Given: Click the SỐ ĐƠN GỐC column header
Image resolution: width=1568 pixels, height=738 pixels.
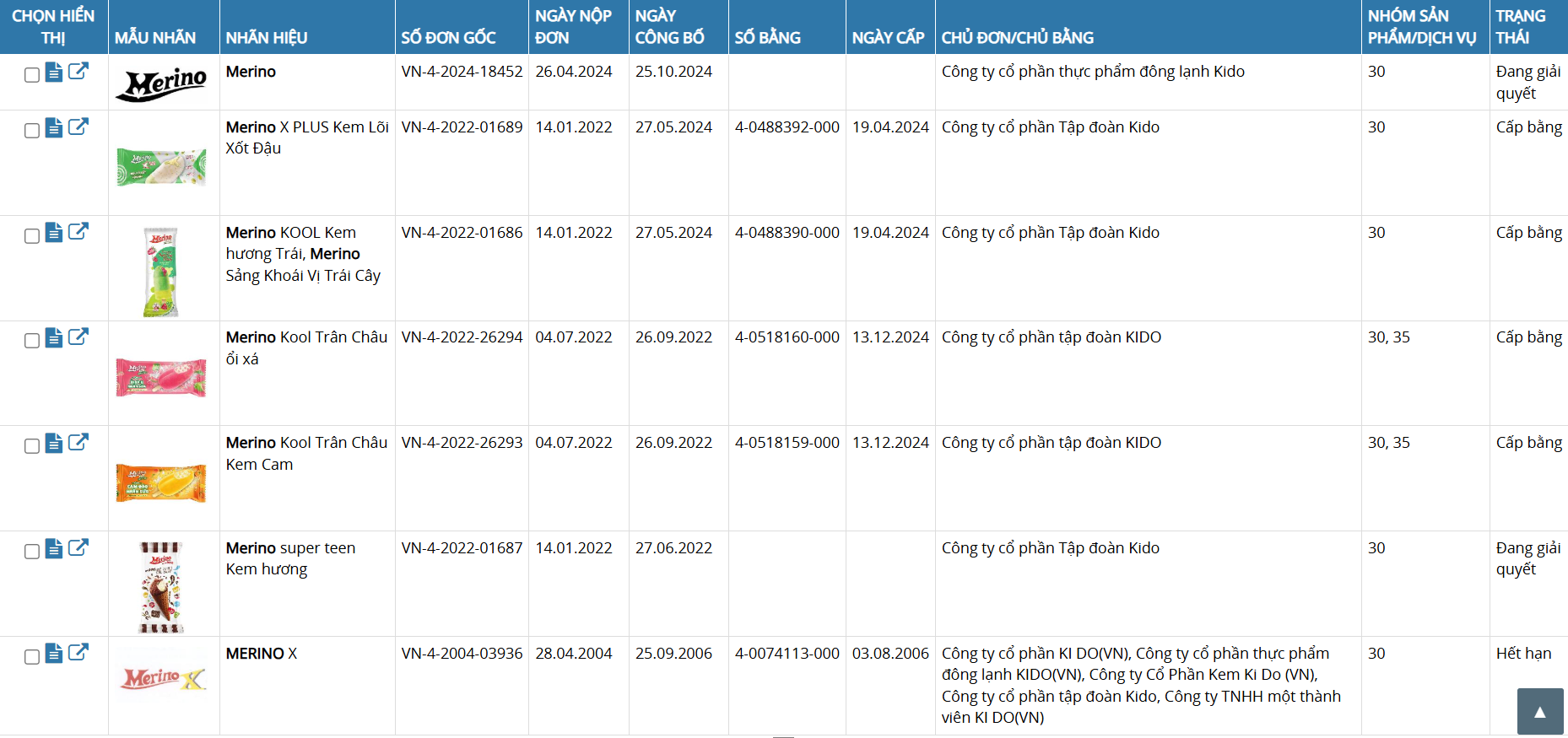Looking at the screenshot, I should (448, 37).
